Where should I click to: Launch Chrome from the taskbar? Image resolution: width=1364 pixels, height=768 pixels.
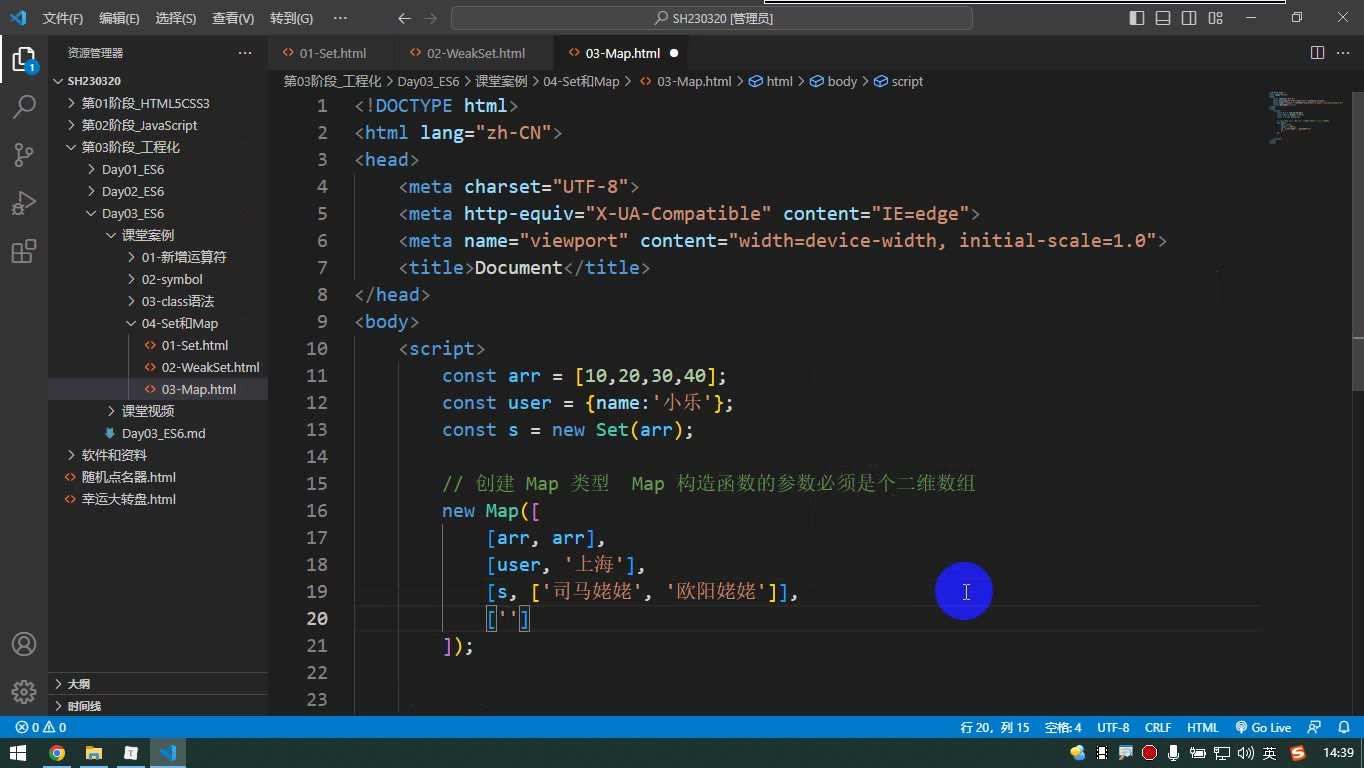click(57, 753)
